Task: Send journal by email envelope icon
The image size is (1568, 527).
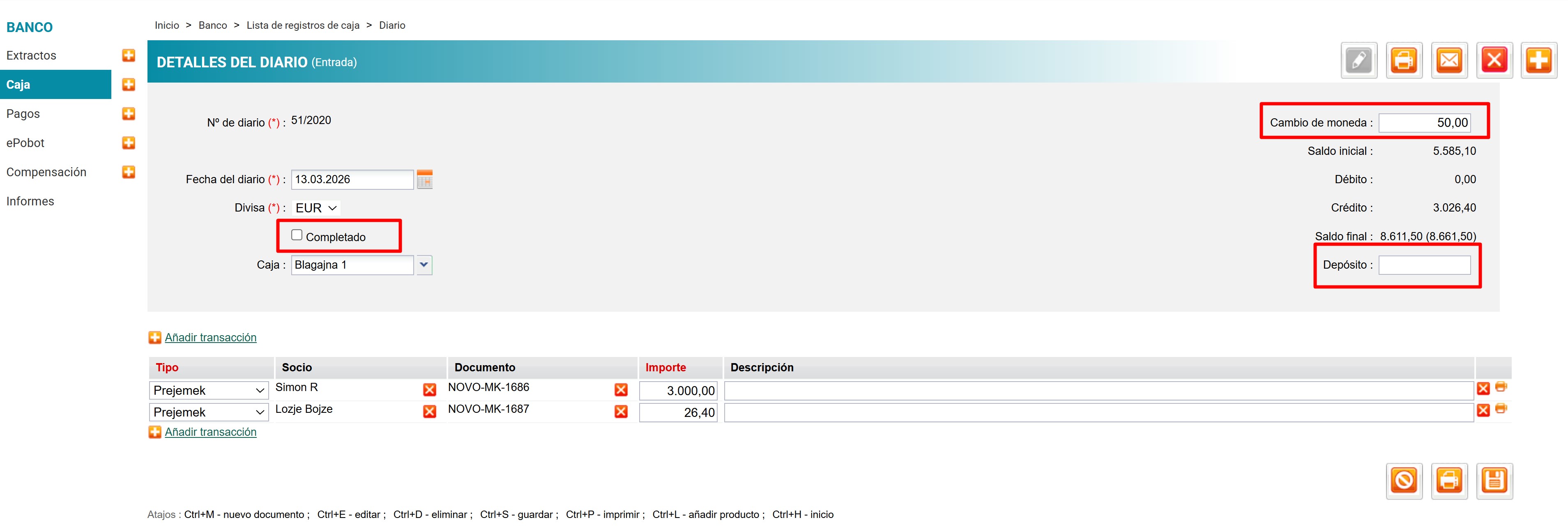Action: [1449, 61]
